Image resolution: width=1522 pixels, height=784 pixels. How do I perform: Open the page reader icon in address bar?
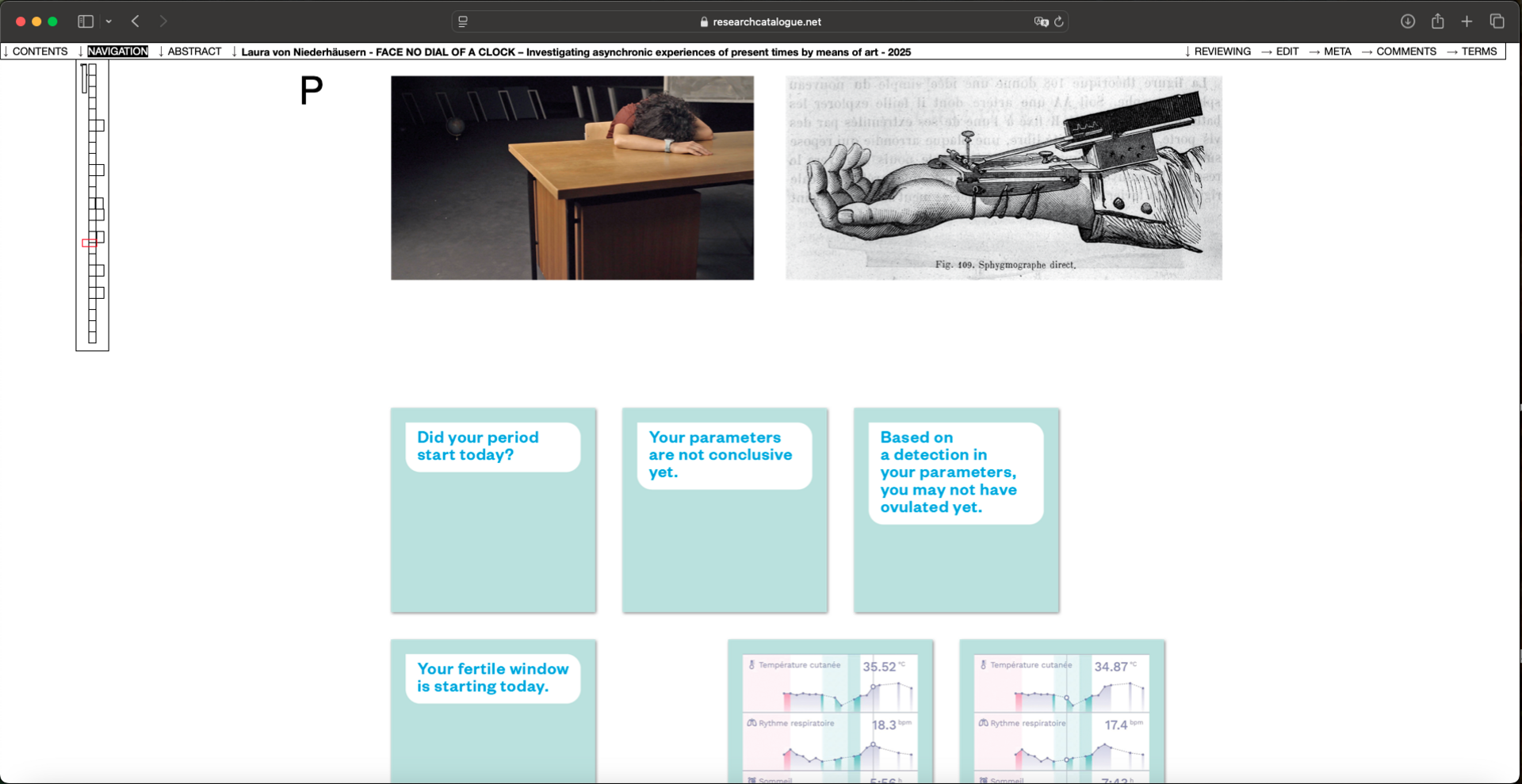coord(463,21)
